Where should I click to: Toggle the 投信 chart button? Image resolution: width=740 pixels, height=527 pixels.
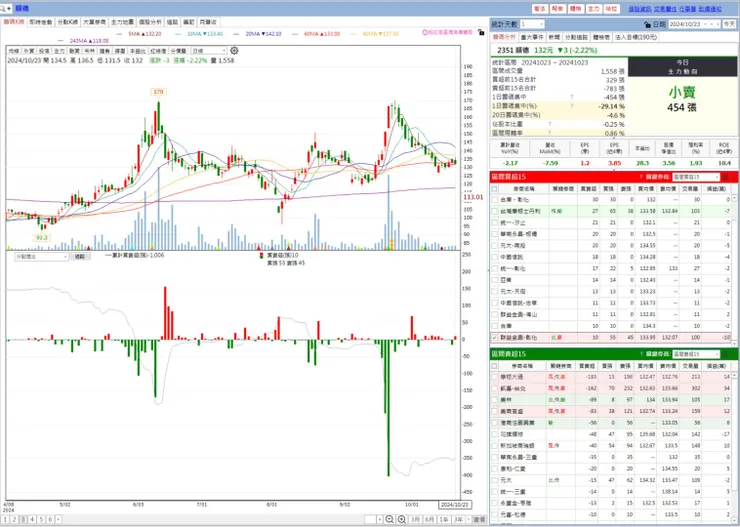click(x=44, y=51)
